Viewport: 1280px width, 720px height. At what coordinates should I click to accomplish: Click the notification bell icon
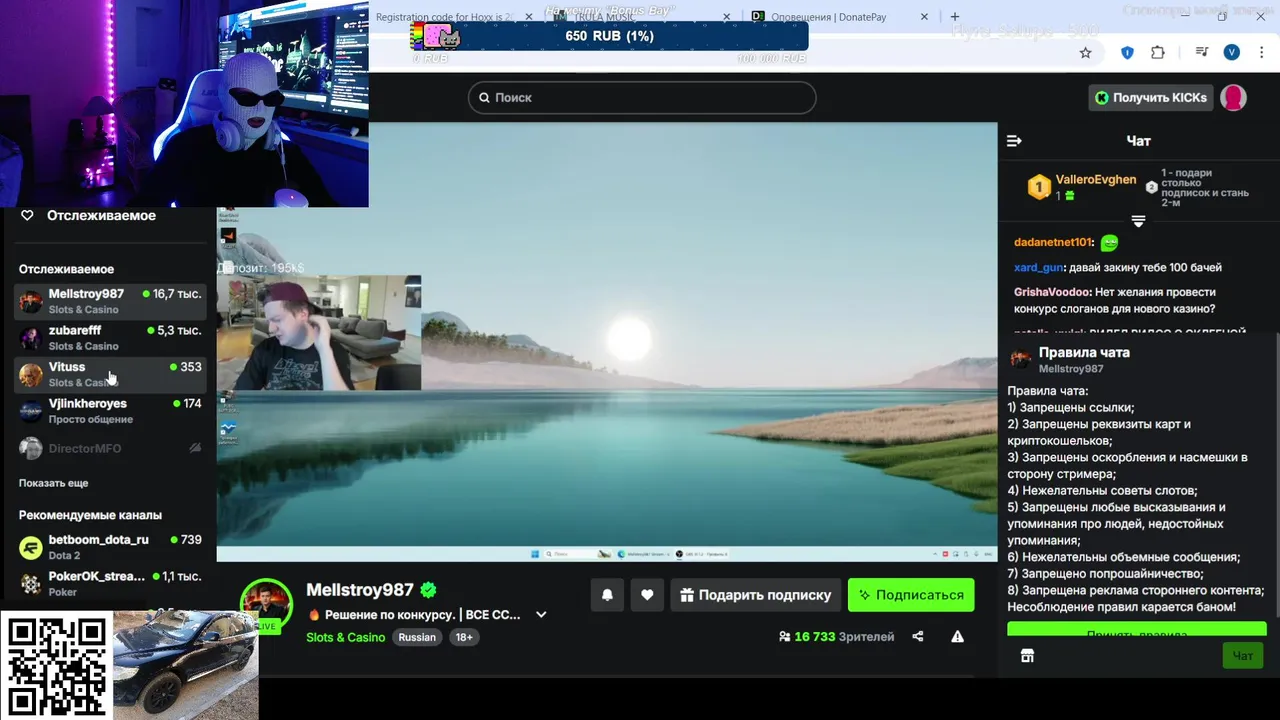607,595
